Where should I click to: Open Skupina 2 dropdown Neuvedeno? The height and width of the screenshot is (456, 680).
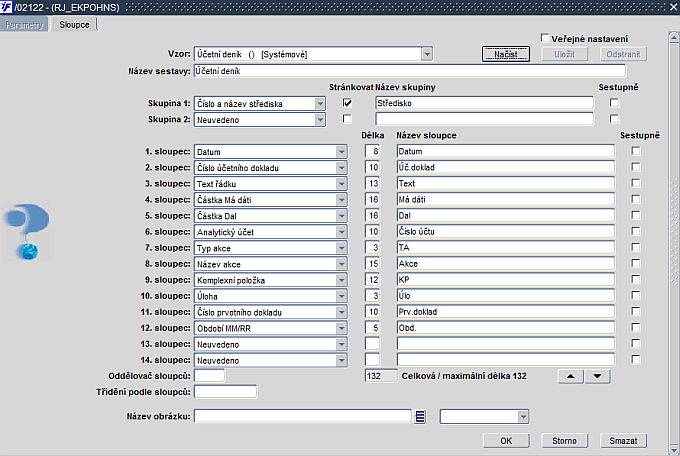tap(320, 120)
